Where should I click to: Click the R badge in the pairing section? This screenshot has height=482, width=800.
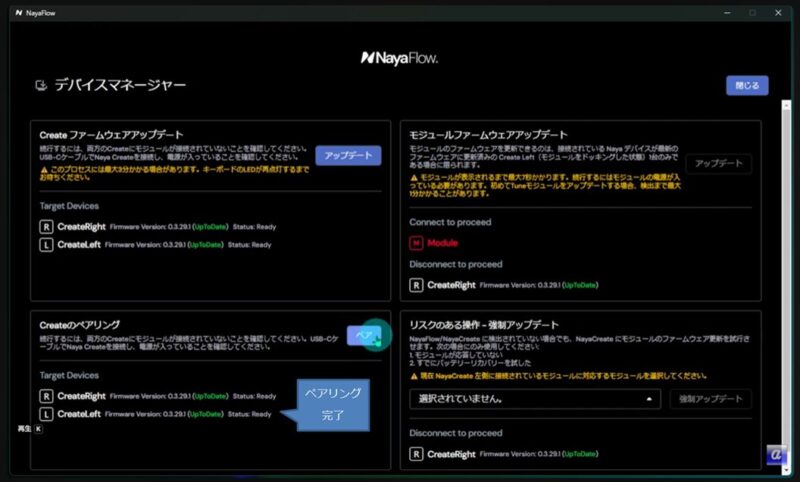(x=45, y=396)
